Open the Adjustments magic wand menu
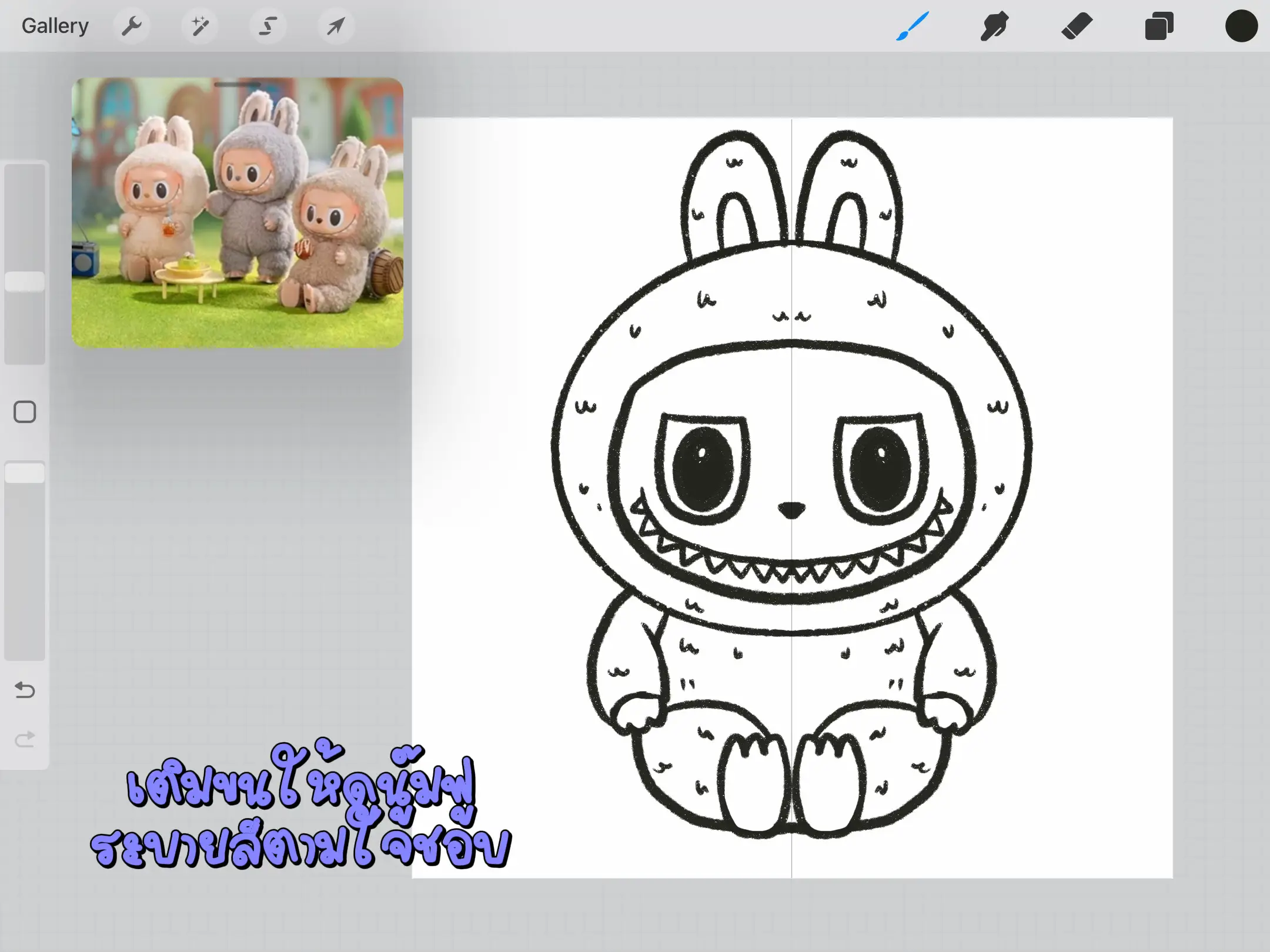Image resolution: width=1270 pixels, height=952 pixels. tap(200, 26)
